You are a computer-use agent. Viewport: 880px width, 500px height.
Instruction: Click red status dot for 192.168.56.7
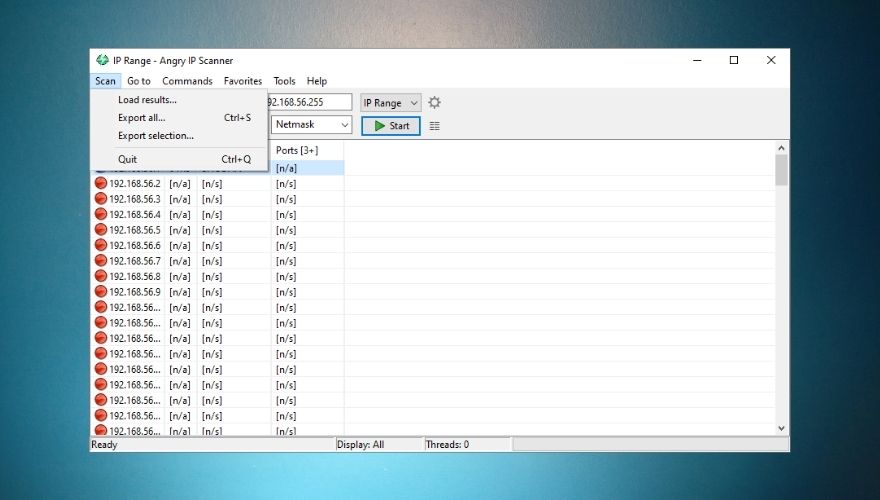(x=100, y=260)
